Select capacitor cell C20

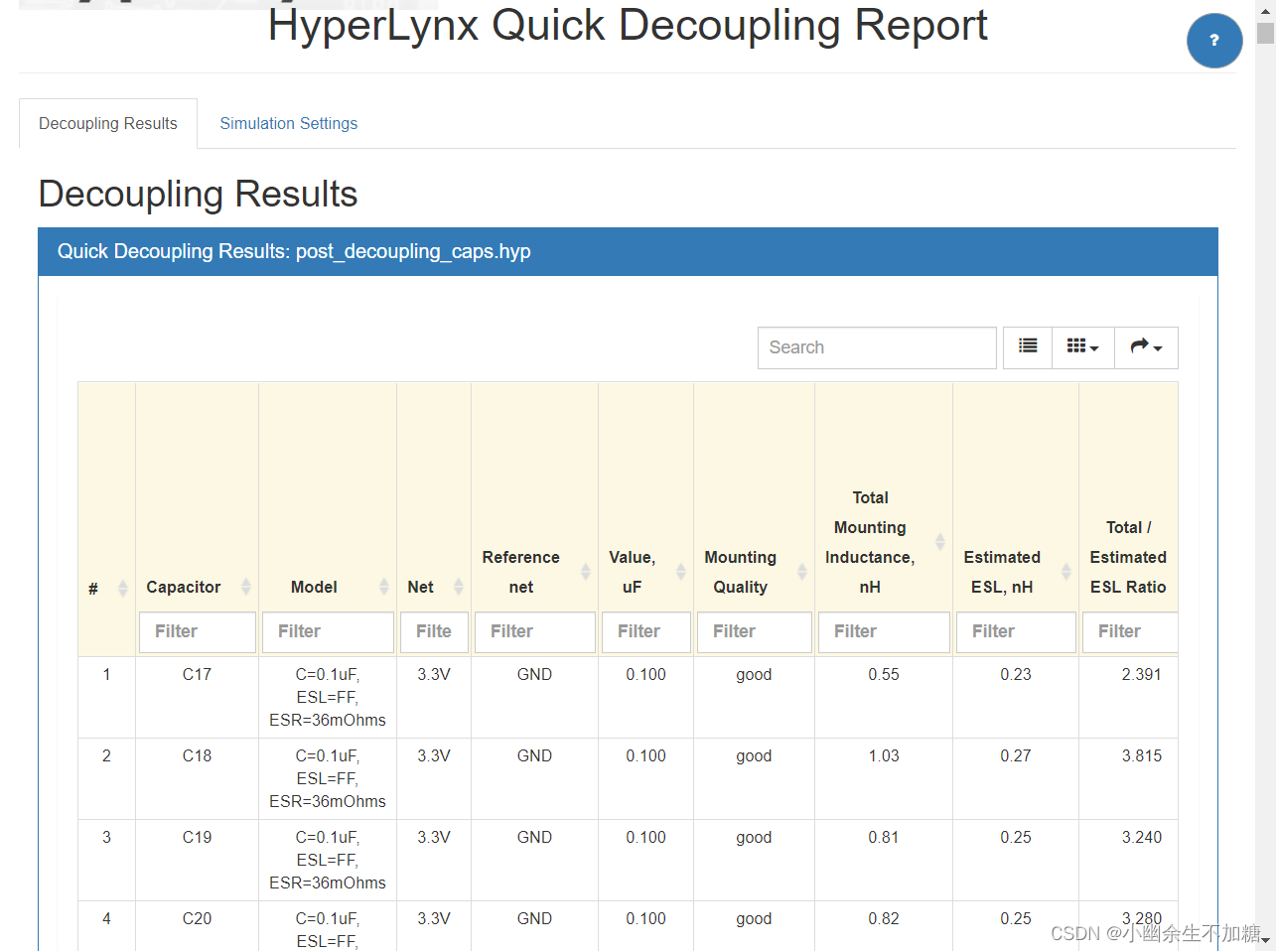point(197,918)
